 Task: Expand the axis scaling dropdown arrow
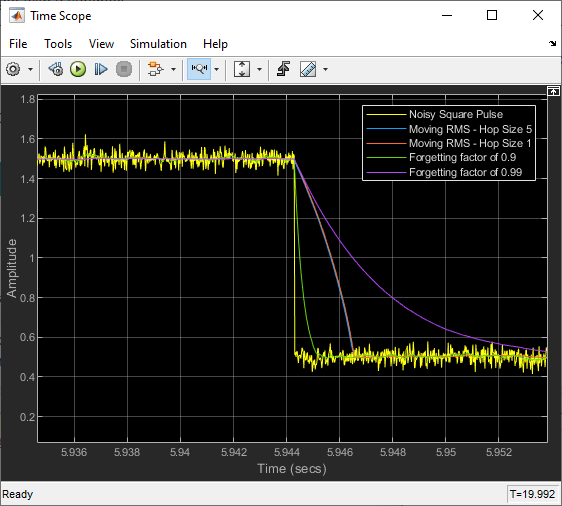point(259,70)
